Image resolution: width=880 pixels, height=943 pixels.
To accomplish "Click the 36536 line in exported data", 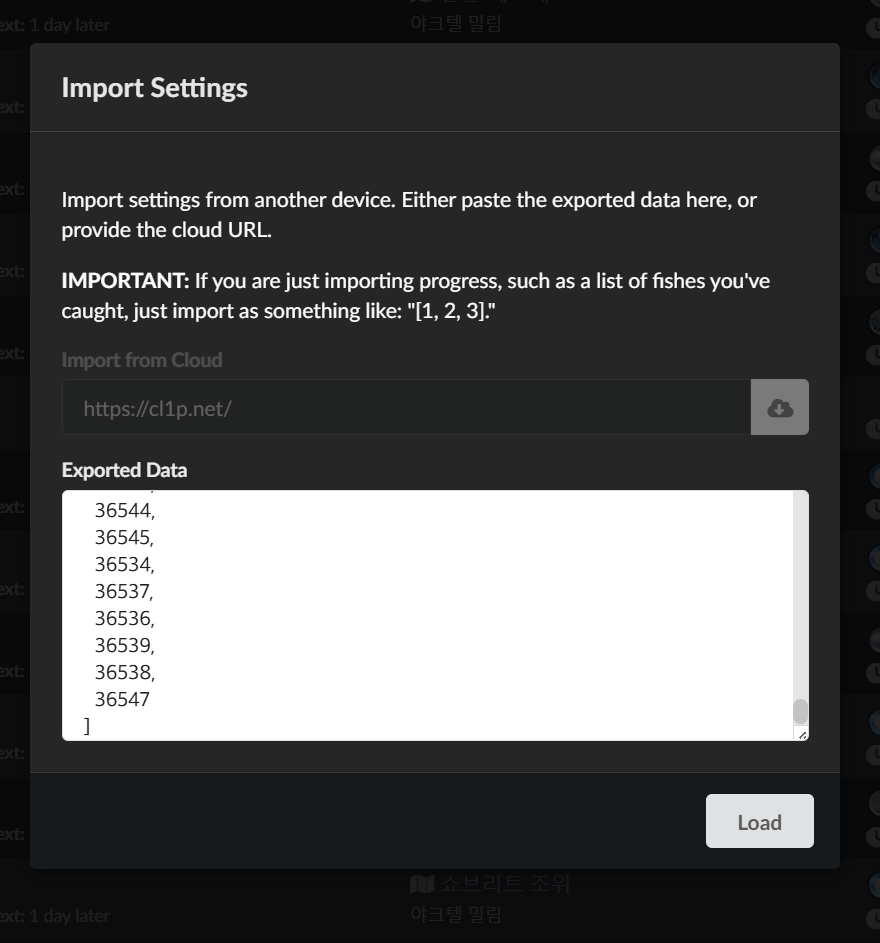I will point(125,618).
